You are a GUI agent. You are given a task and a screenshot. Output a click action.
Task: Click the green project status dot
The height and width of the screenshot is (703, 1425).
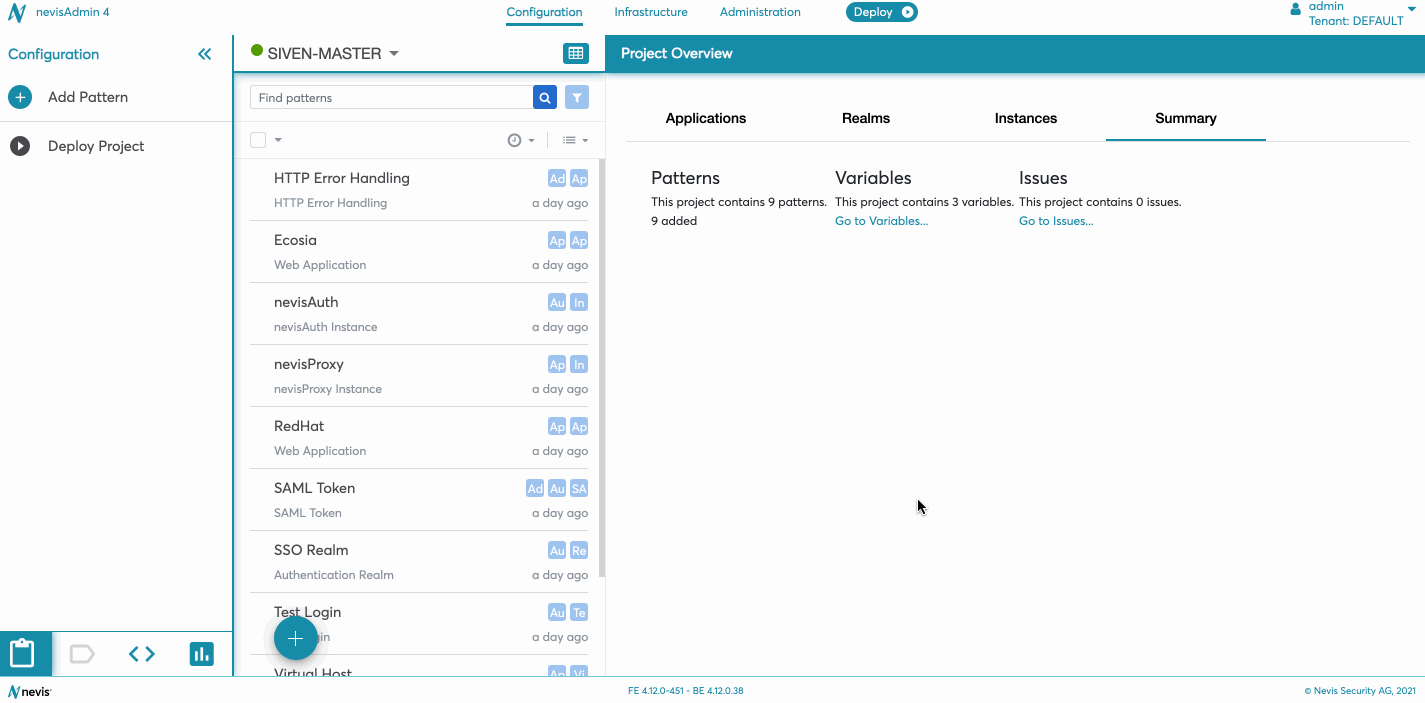[257, 51]
